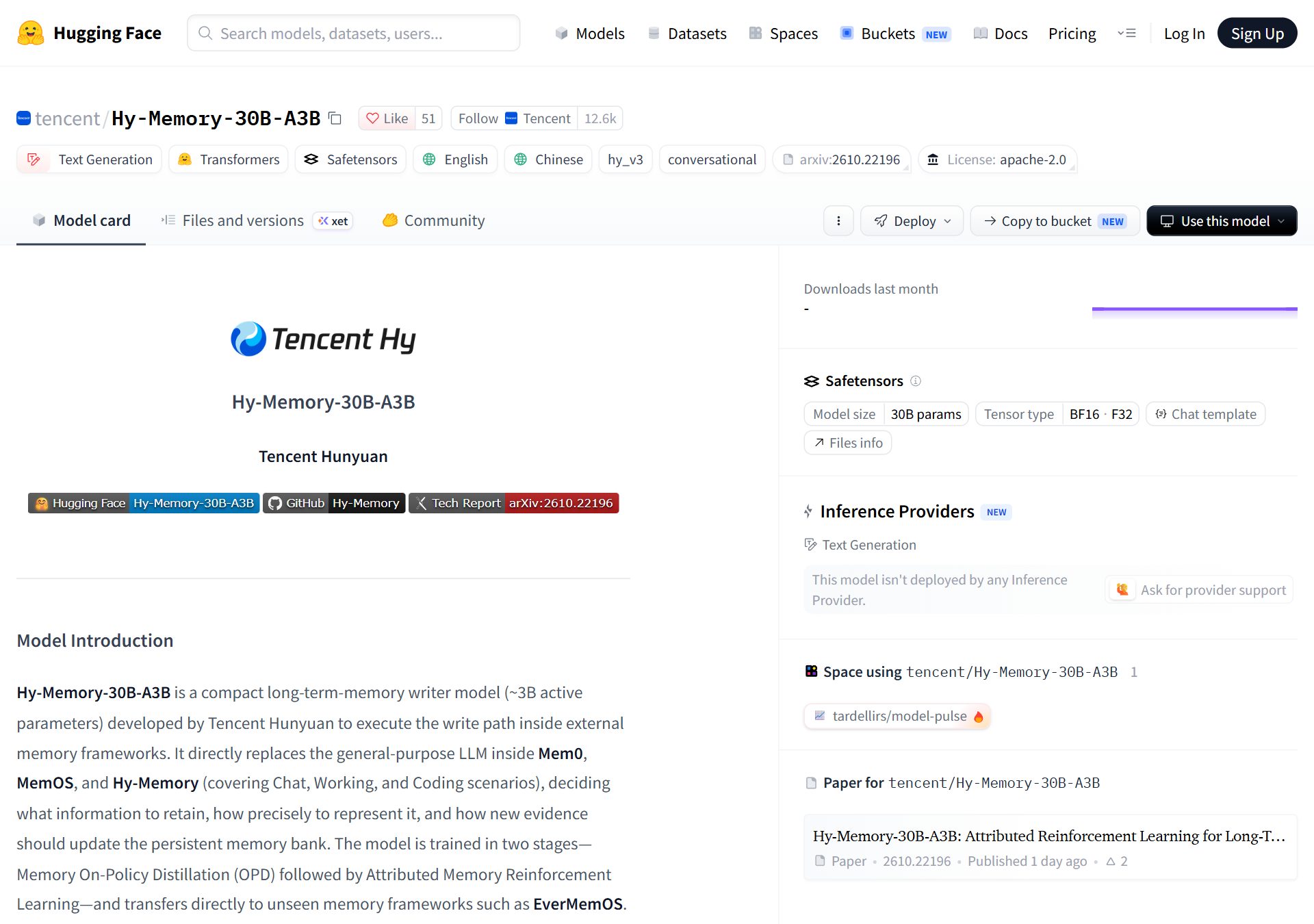
Task: Click the Transformers library tag
Action: pyautogui.click(x=229, y=159)
